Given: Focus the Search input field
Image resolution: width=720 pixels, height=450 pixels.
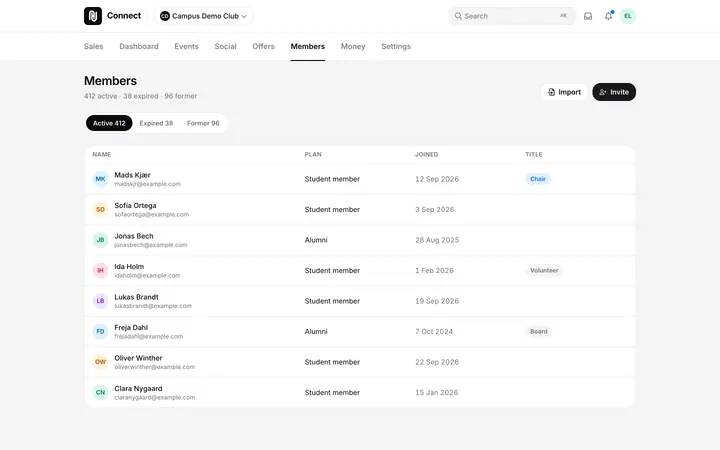Looking at the screenshot, I should click(512, 16).
